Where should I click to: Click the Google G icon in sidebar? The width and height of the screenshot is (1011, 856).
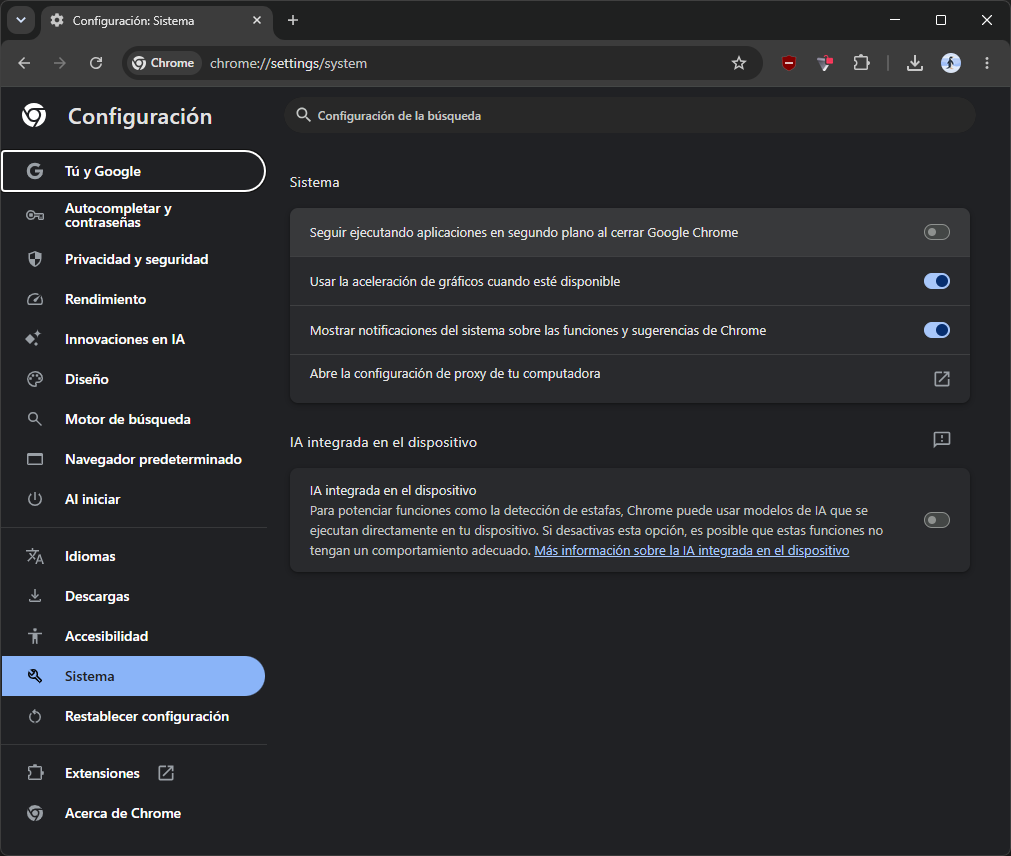tap(35, 171)
